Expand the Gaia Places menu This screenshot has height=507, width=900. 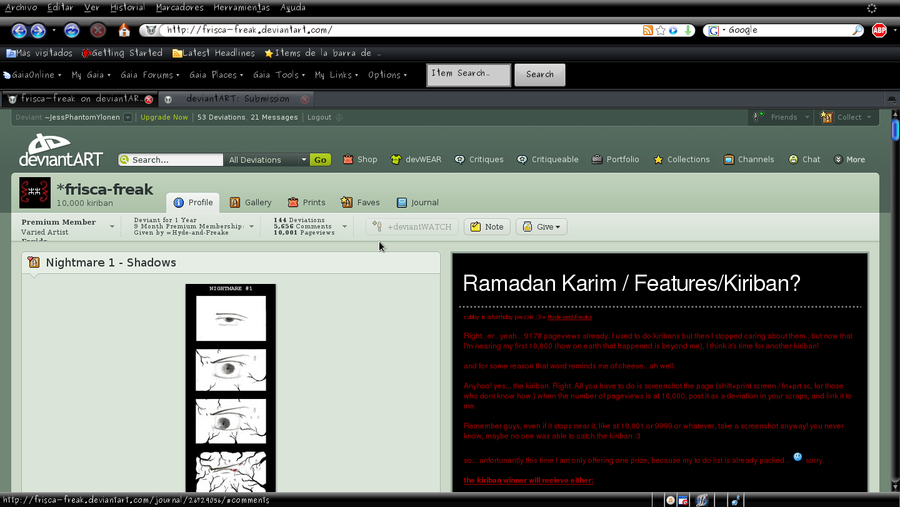216,75
